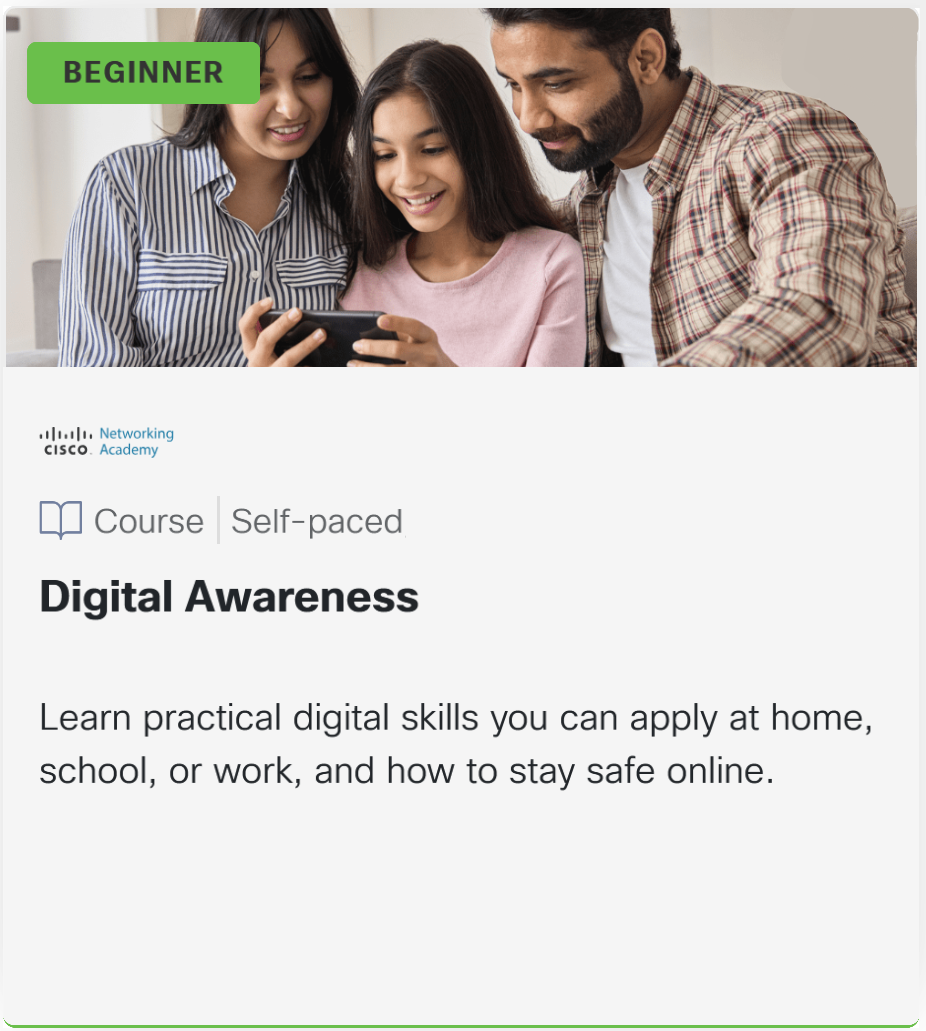Open the Digital Awareness course title
Image resolution: width=926 pixels, height=1031 pixels.
click(229, 596)
